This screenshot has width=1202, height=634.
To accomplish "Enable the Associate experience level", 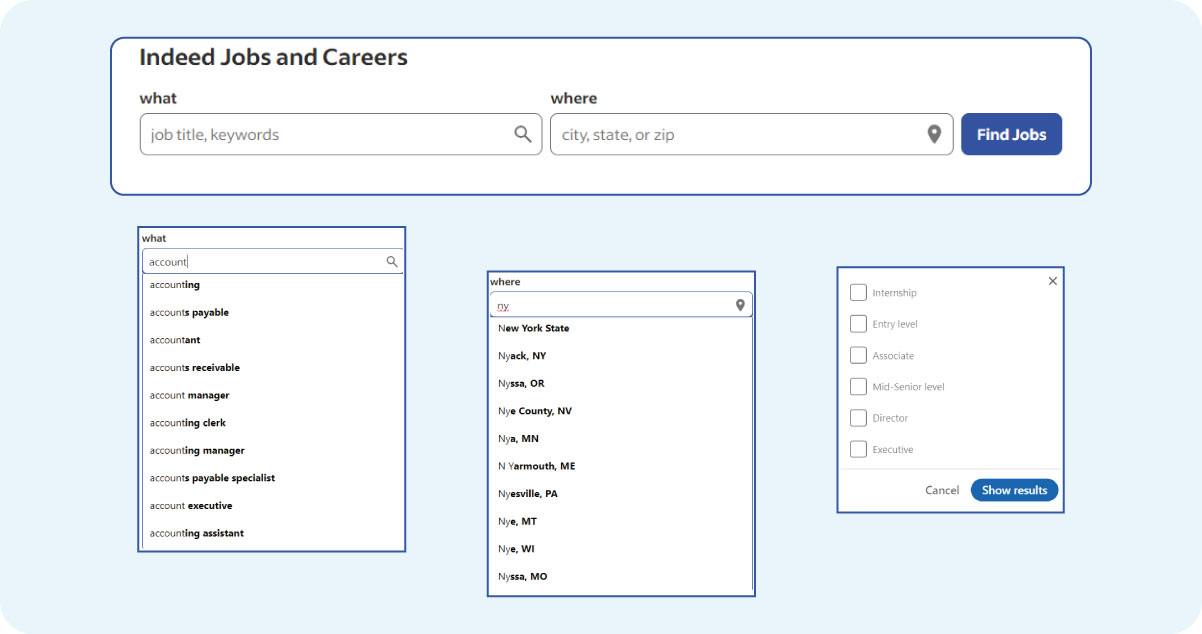I will pyautogui.click(x=858, y=355).
